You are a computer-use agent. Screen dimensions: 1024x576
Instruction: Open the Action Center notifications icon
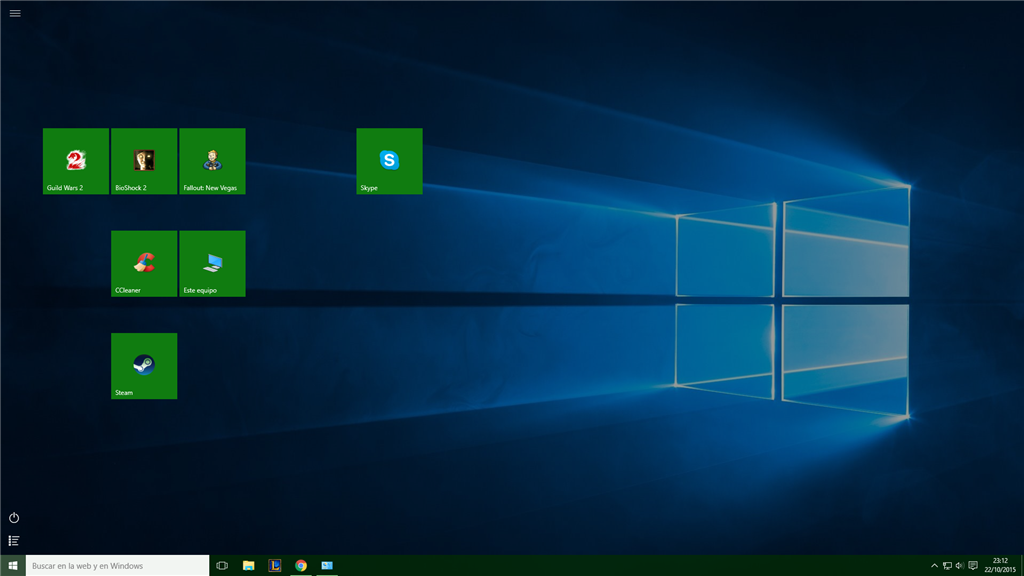[x=973, y=566]
